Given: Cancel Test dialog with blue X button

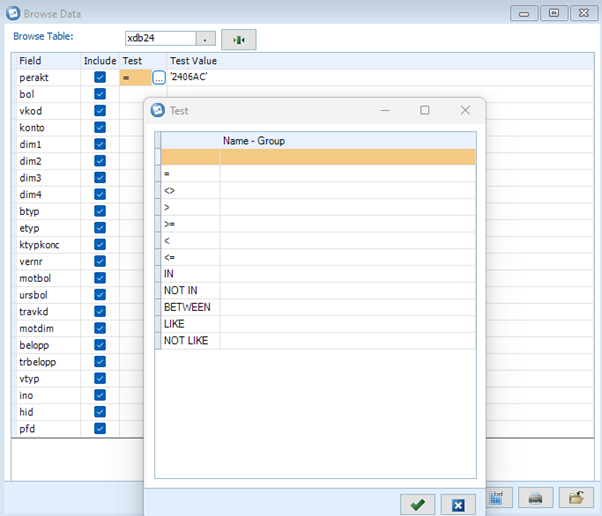Looking at the screenshot, I should point(458,504).
